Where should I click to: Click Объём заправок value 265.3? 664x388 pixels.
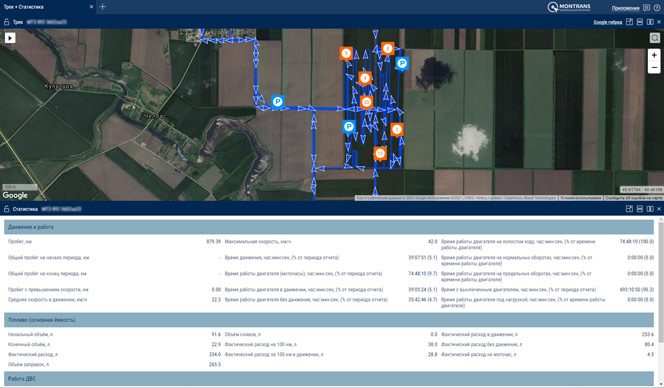click(215, 364)
